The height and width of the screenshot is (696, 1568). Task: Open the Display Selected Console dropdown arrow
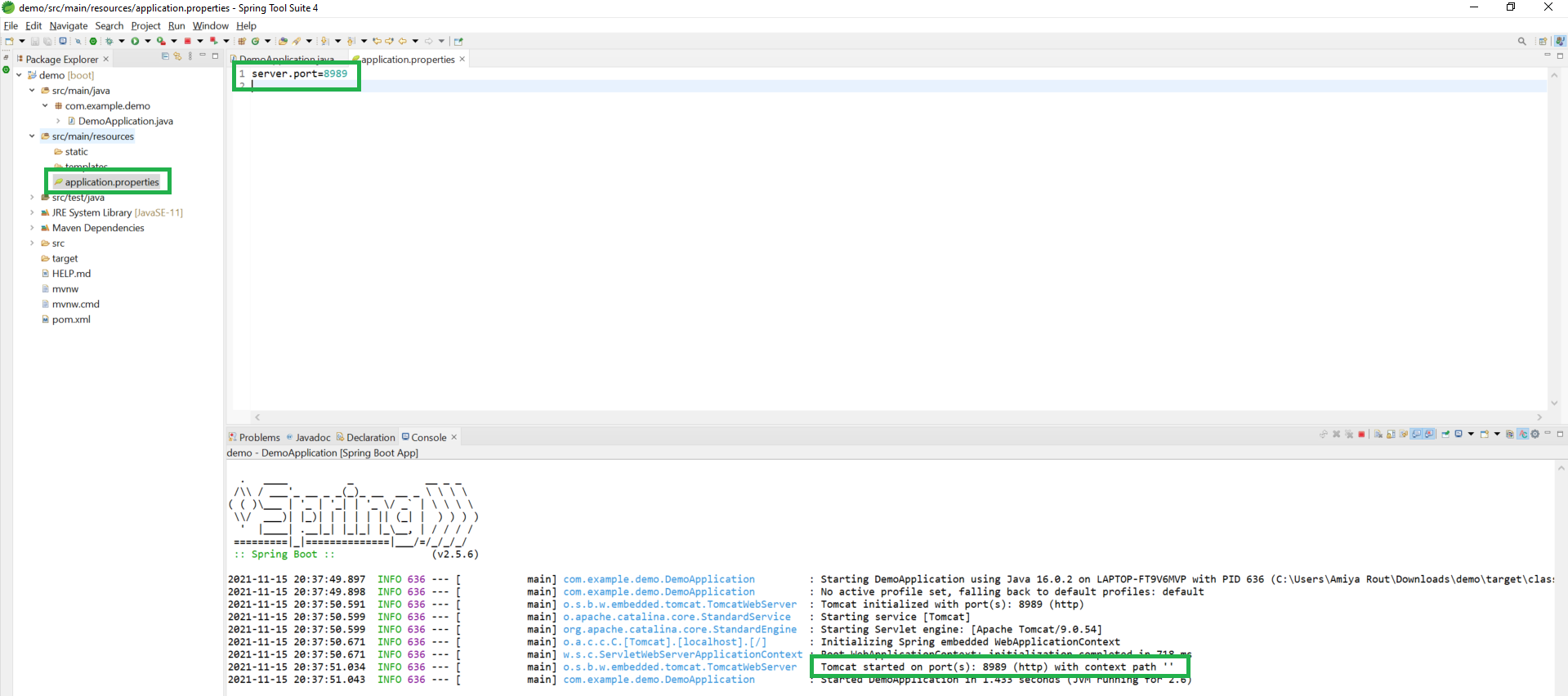[x=1471, y=435]
